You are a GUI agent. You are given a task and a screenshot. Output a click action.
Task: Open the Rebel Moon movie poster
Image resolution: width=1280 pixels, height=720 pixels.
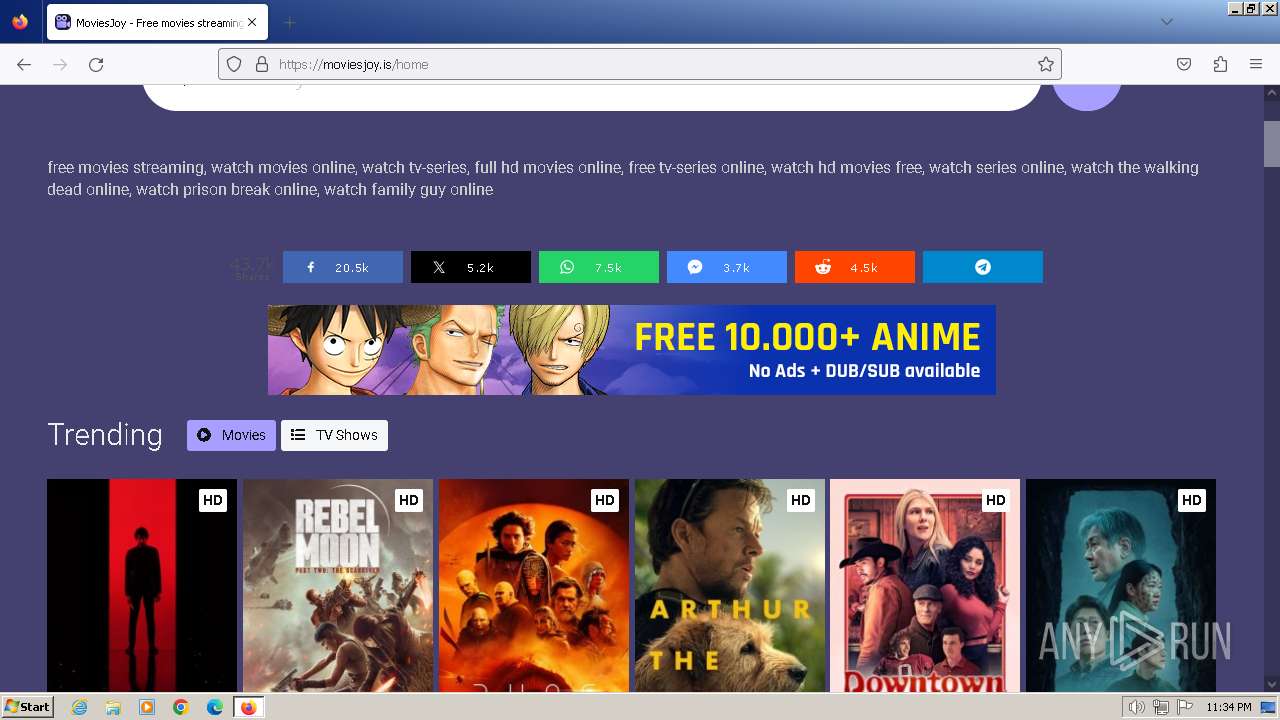pyautogui.click(x=338, y=585)
